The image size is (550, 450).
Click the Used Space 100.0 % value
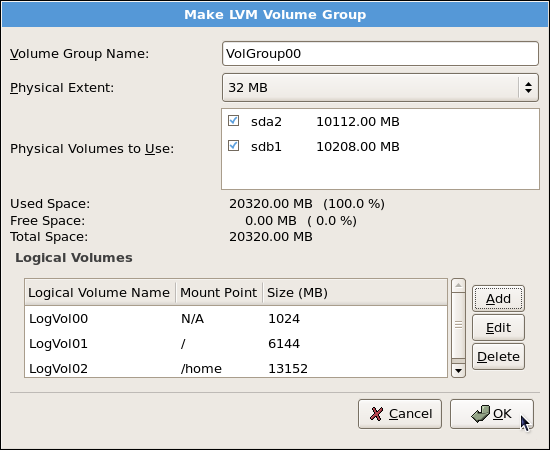pos(354,204)
